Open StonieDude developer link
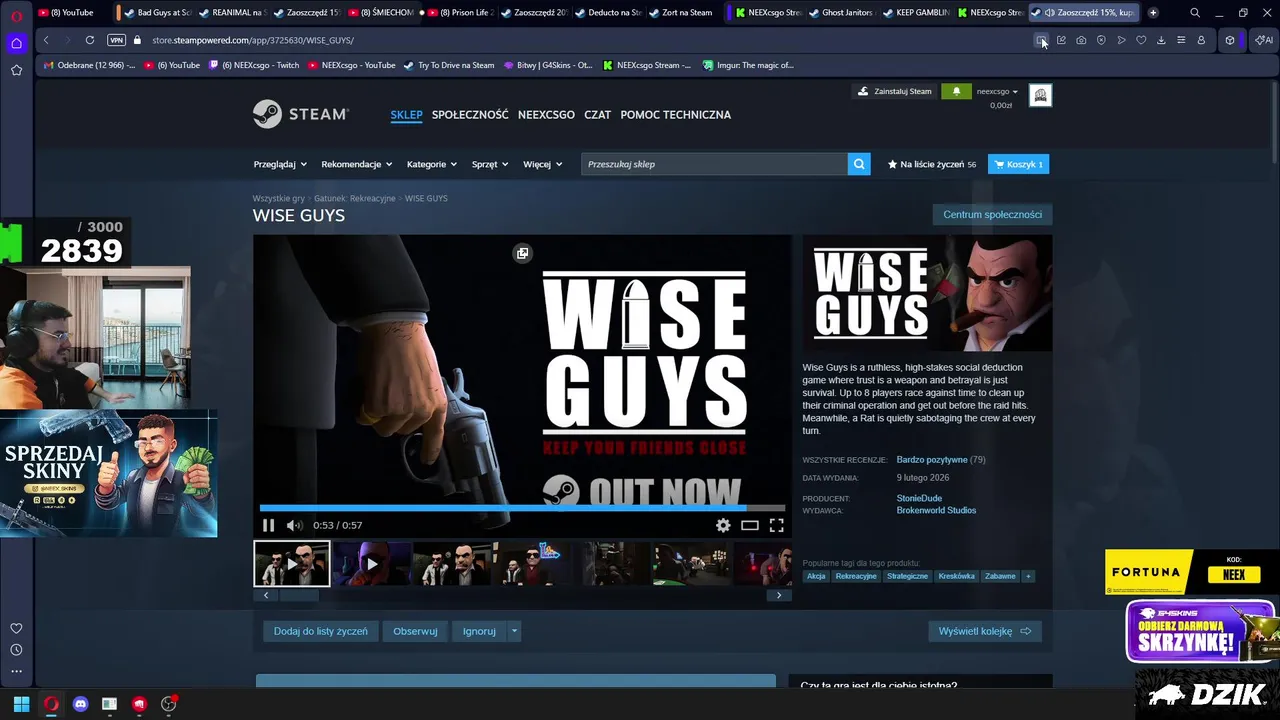1280x720 pixels. point(919,498)
